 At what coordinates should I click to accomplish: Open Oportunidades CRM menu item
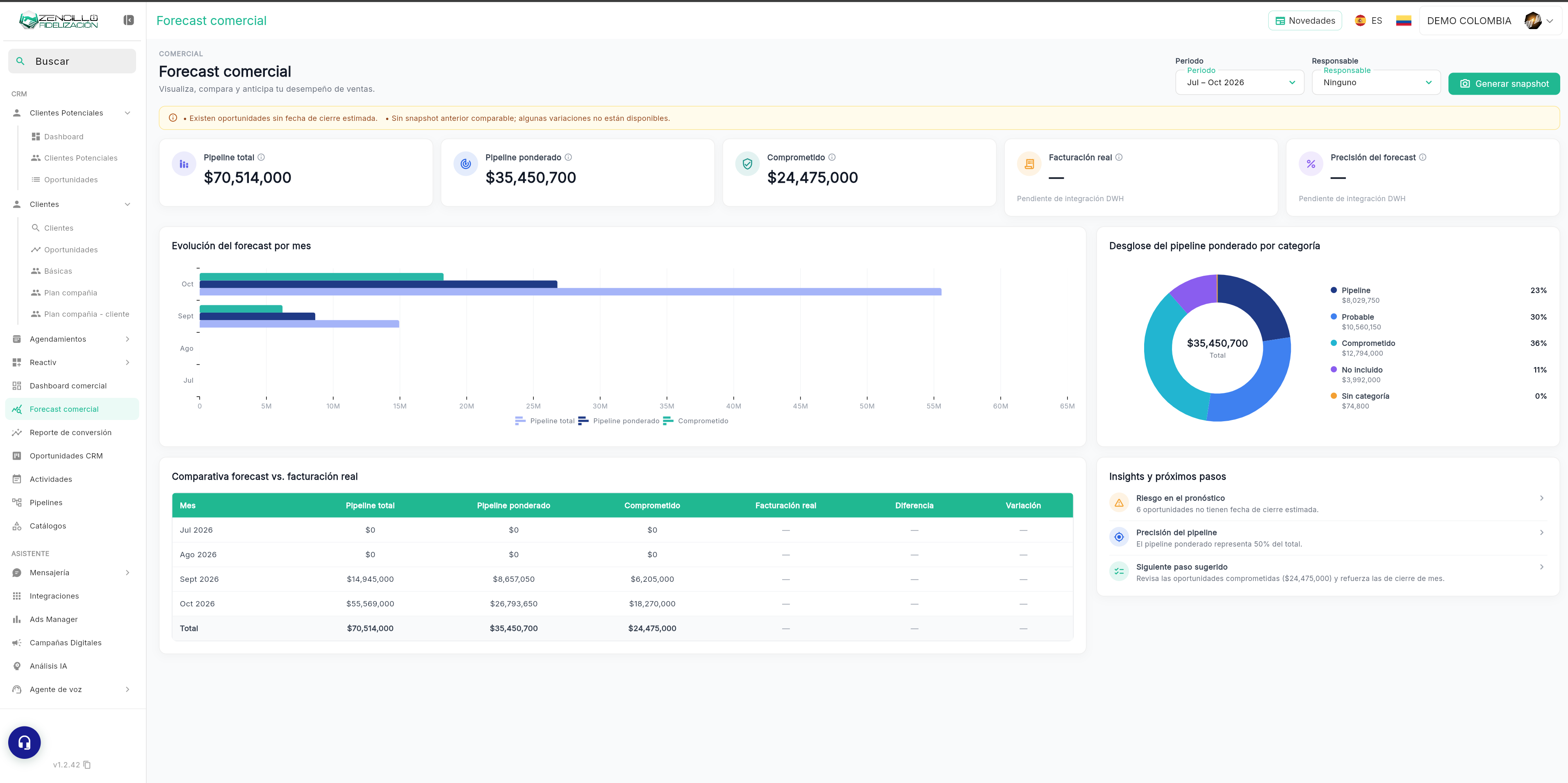(72, 456)
